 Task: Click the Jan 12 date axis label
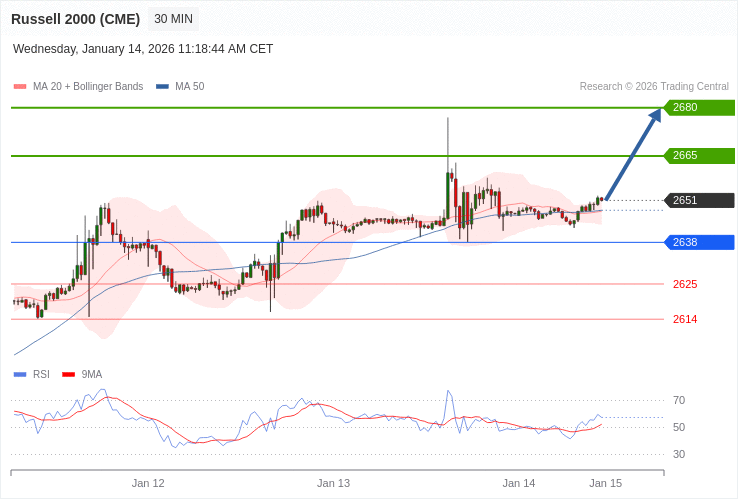148,484
